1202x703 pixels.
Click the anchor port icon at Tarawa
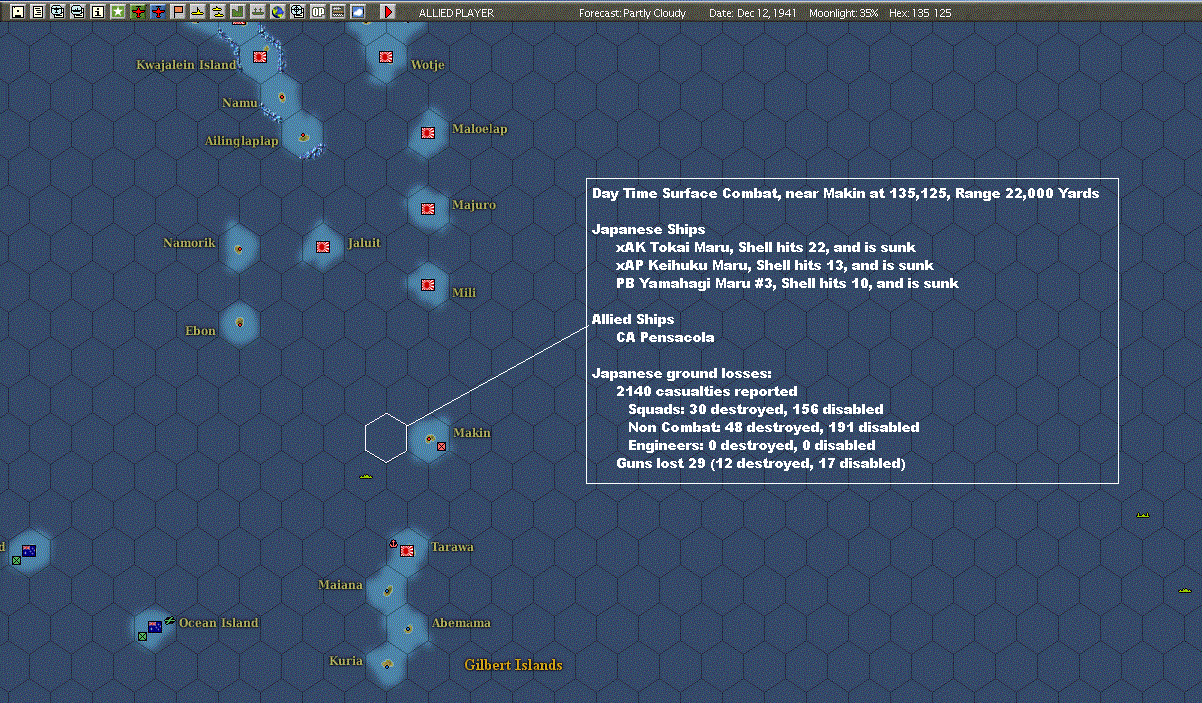[x=394, y=545]
